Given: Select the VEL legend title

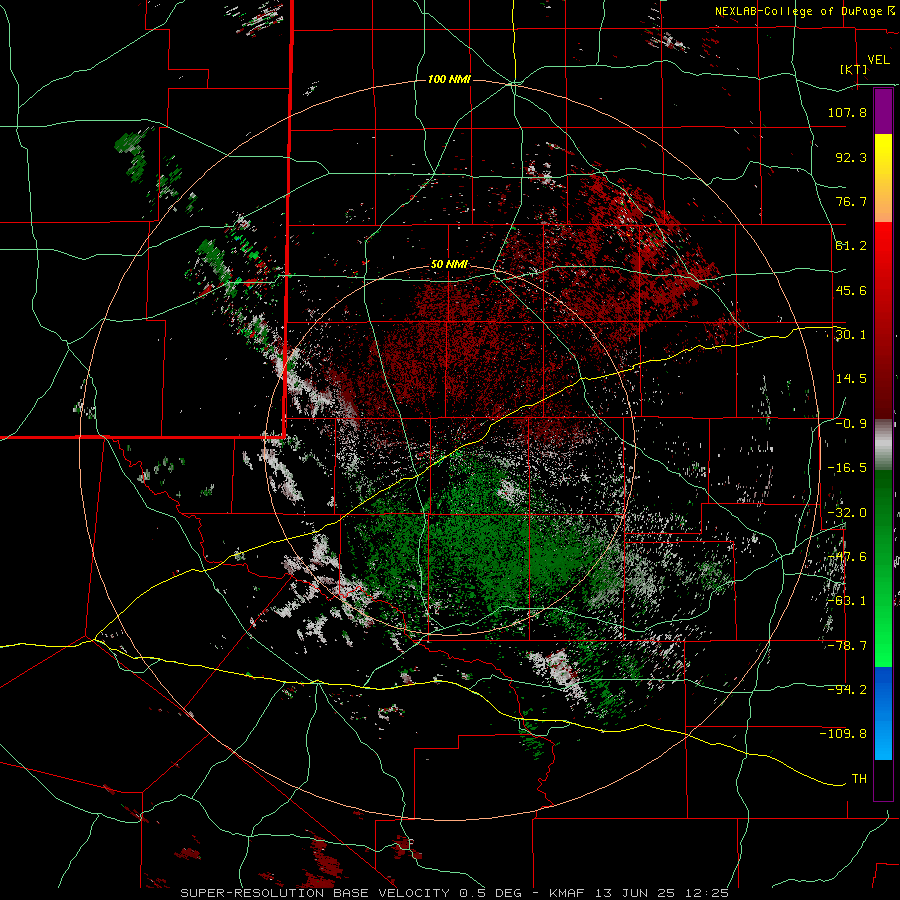Looking at the screenshot, I should pos(878,60).
